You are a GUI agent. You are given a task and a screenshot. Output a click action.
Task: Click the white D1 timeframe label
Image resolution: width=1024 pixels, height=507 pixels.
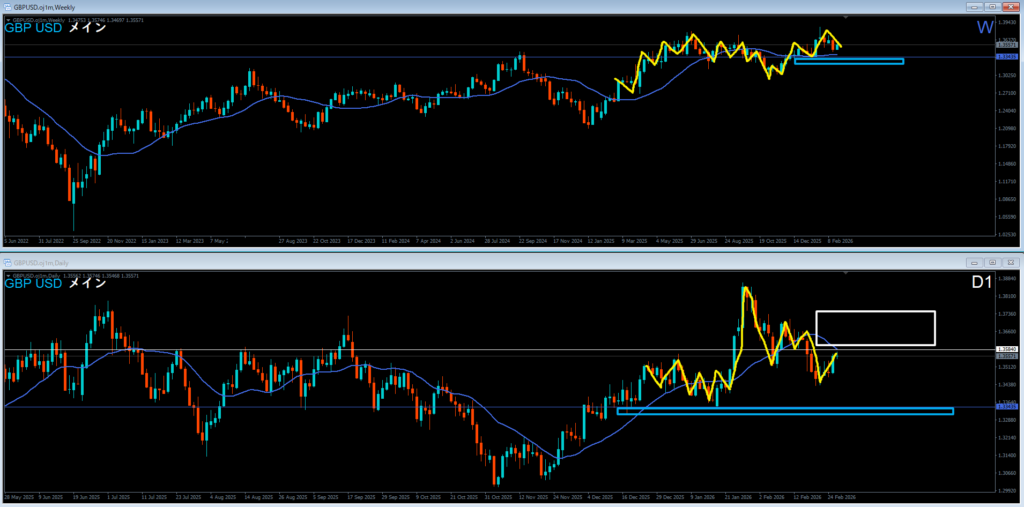click(x=981, y=284)
